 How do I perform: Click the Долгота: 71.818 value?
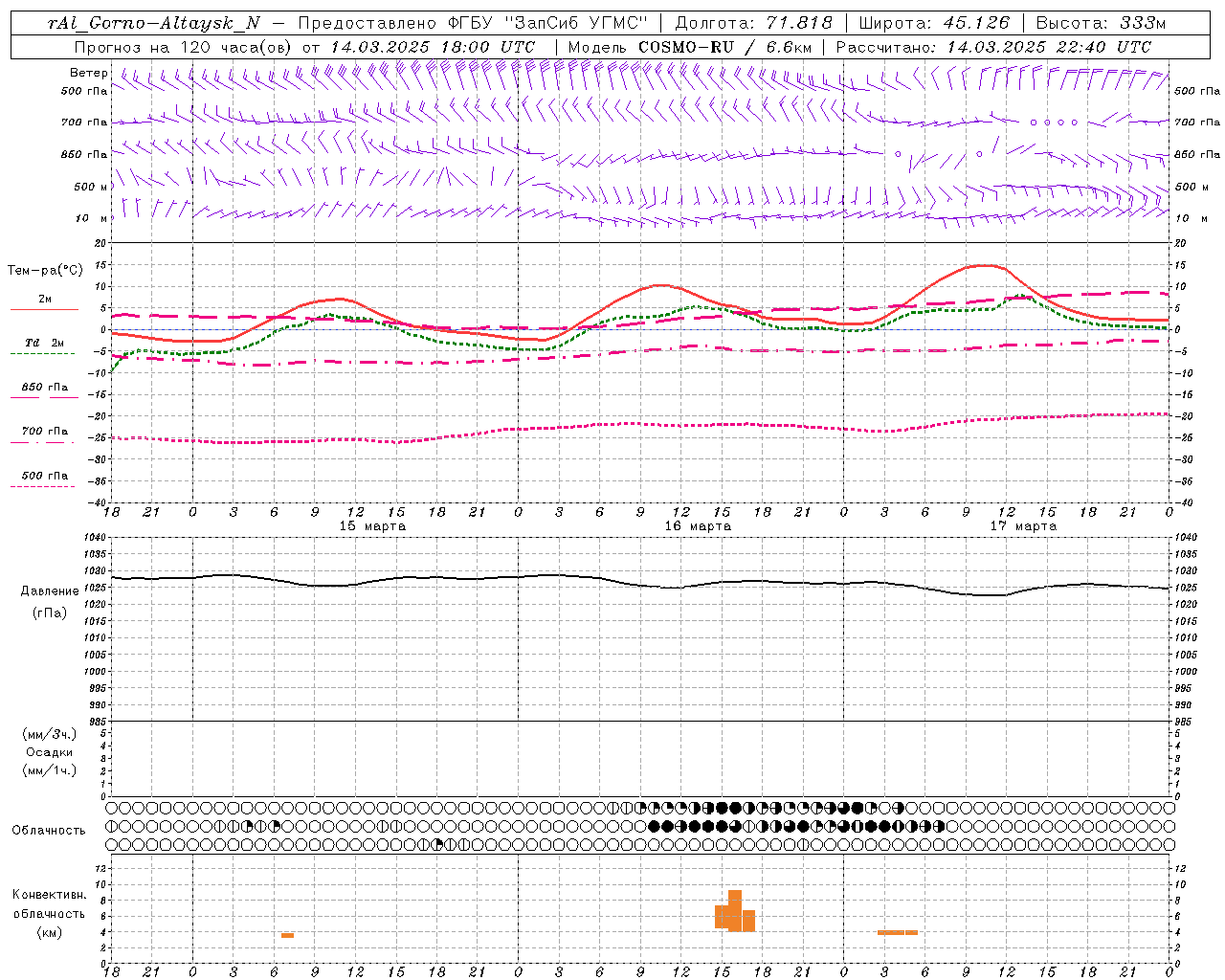(x=753, y=23)
